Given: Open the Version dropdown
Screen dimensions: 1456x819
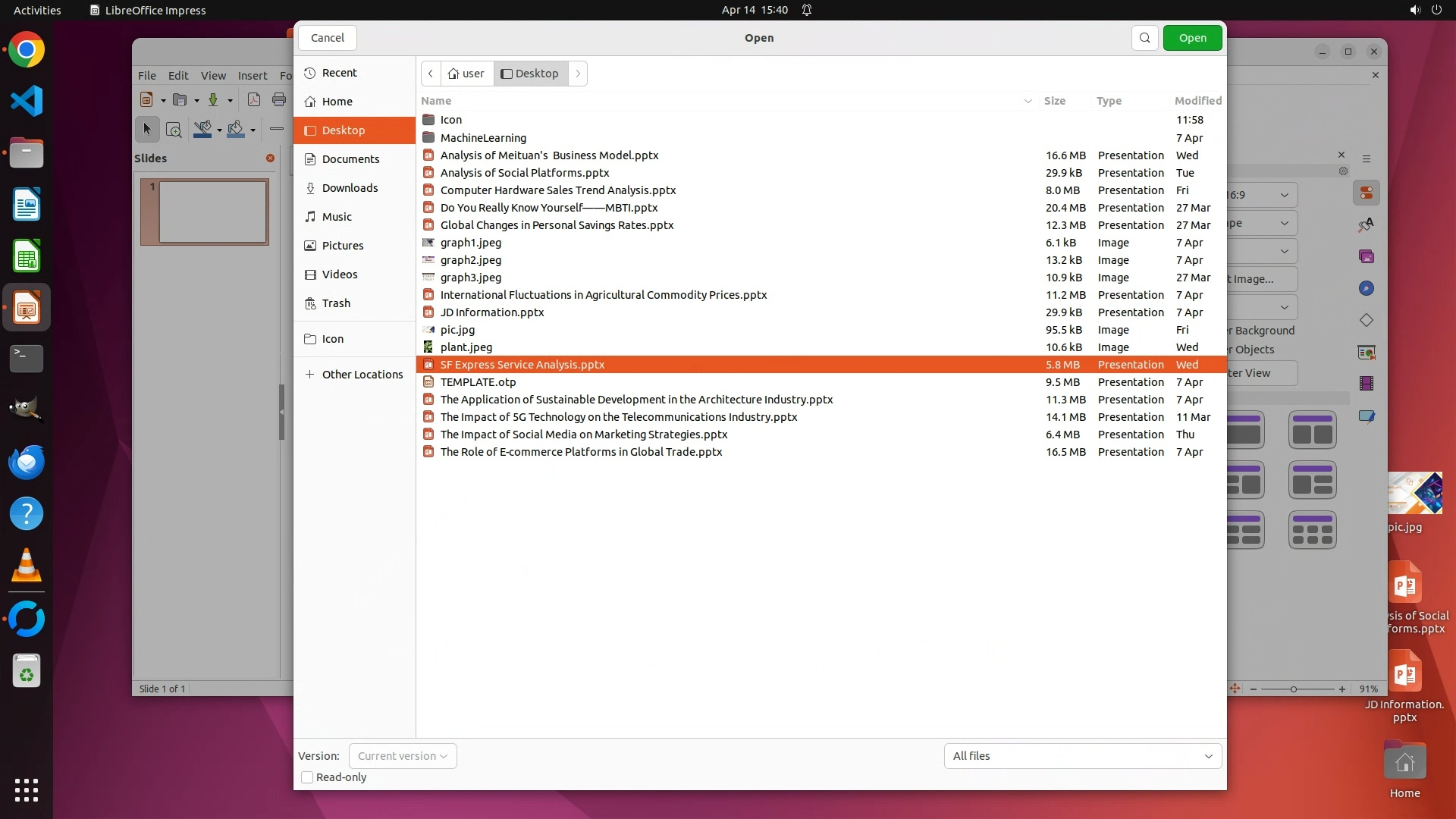Looking at the screenshot, I should pos(403,756).
